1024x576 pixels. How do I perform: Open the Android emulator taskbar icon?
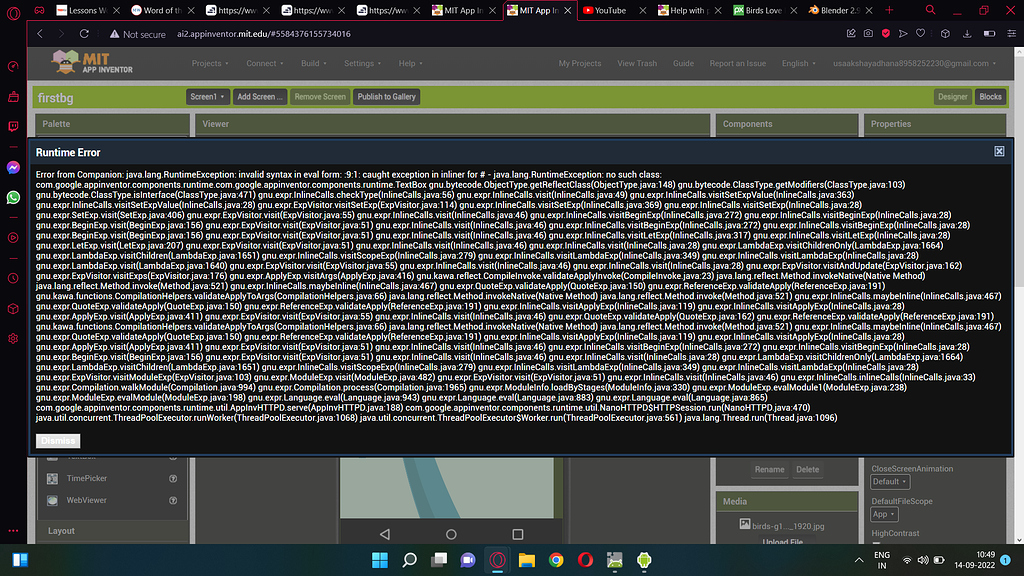(x=643, y=560)
